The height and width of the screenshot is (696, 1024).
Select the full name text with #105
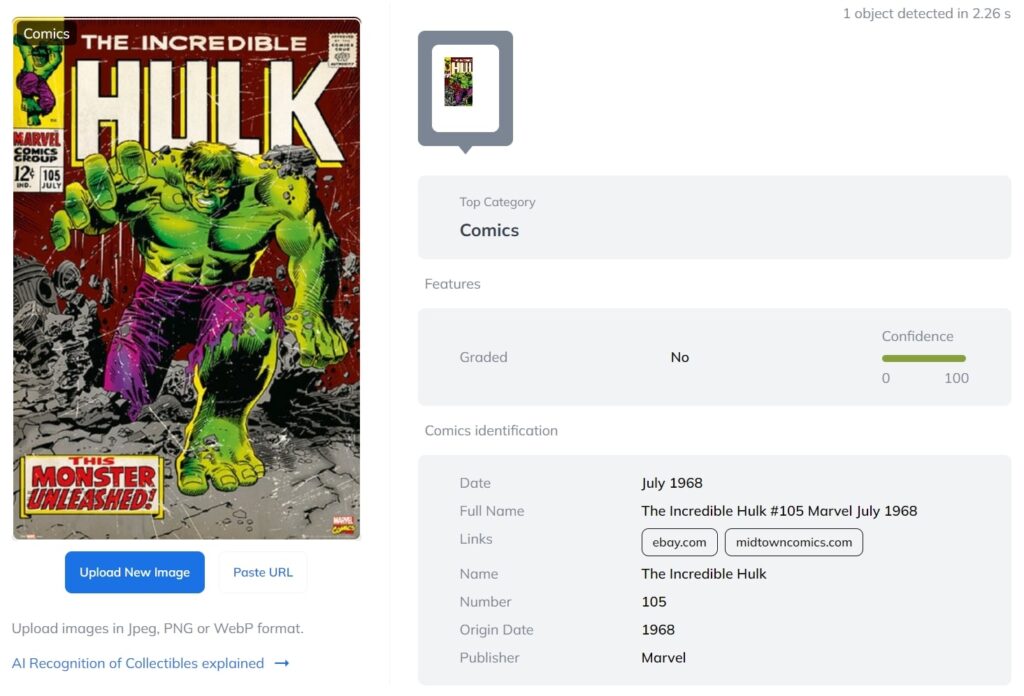[779, 511]
